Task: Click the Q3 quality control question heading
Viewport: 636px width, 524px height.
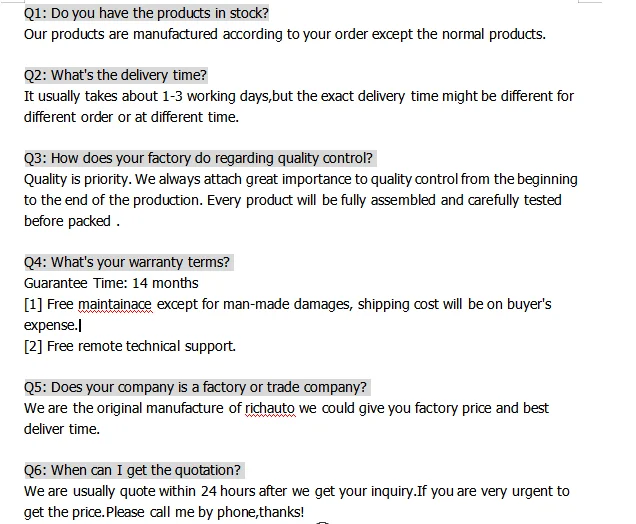Action: pyautogui.click(x=198, y=158)
